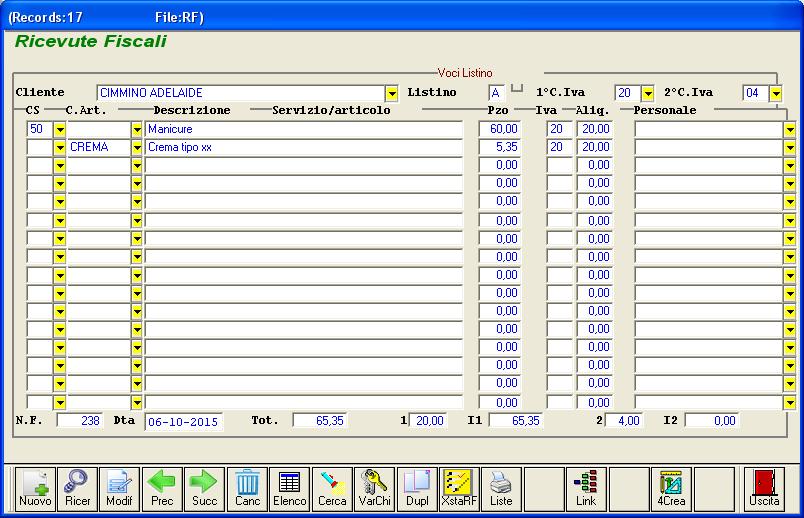Go to next record with Succ
804x518 pixels.
click(205, 489)
